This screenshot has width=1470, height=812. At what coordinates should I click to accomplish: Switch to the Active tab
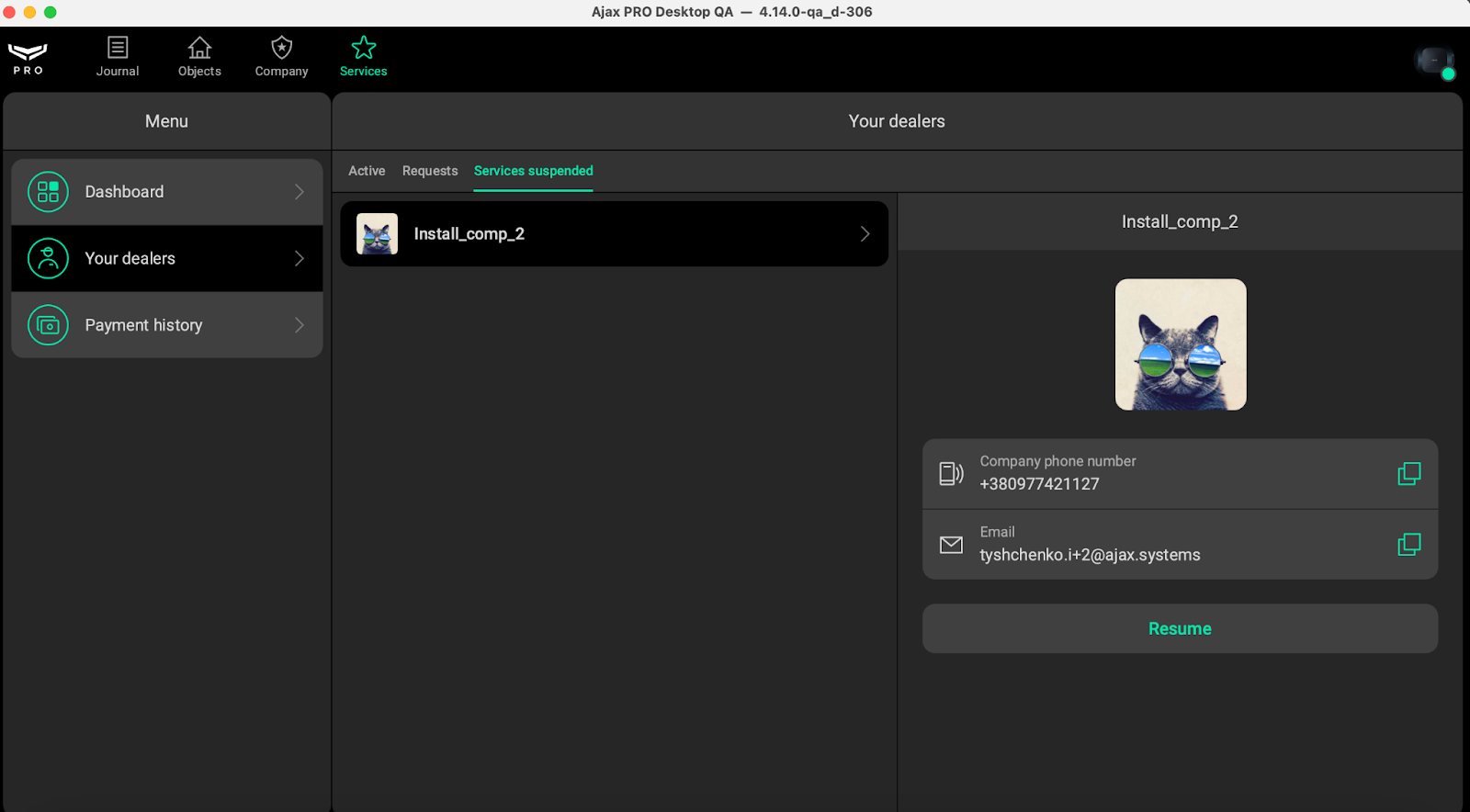click(367, 171)
